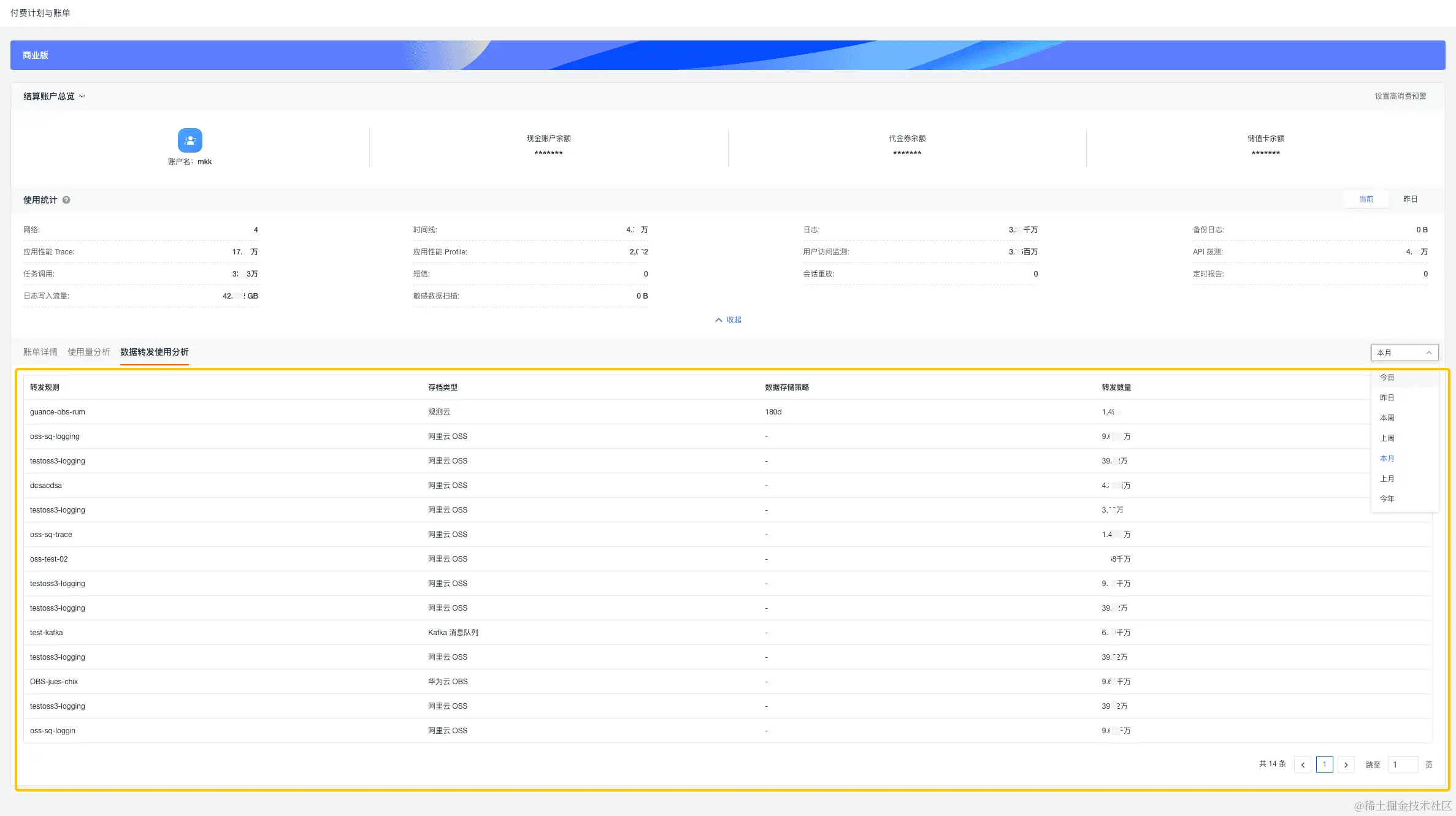Switch usage statistics to 昨日
The image size is (1456, 816).
1410,199
